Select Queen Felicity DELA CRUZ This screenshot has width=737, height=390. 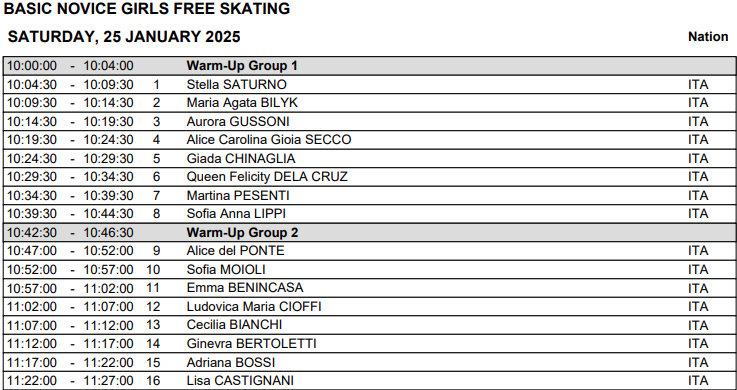pos(267,177)
